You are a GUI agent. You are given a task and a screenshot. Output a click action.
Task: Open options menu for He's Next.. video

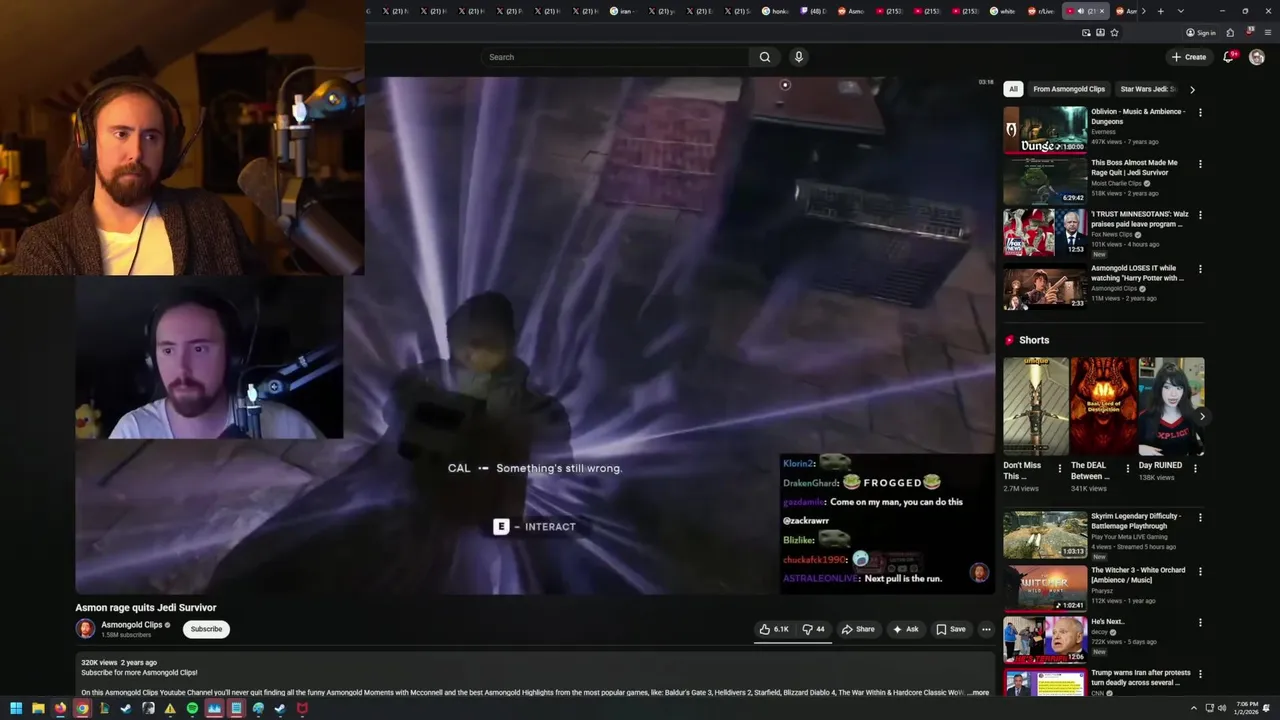tap(1200, 623)
